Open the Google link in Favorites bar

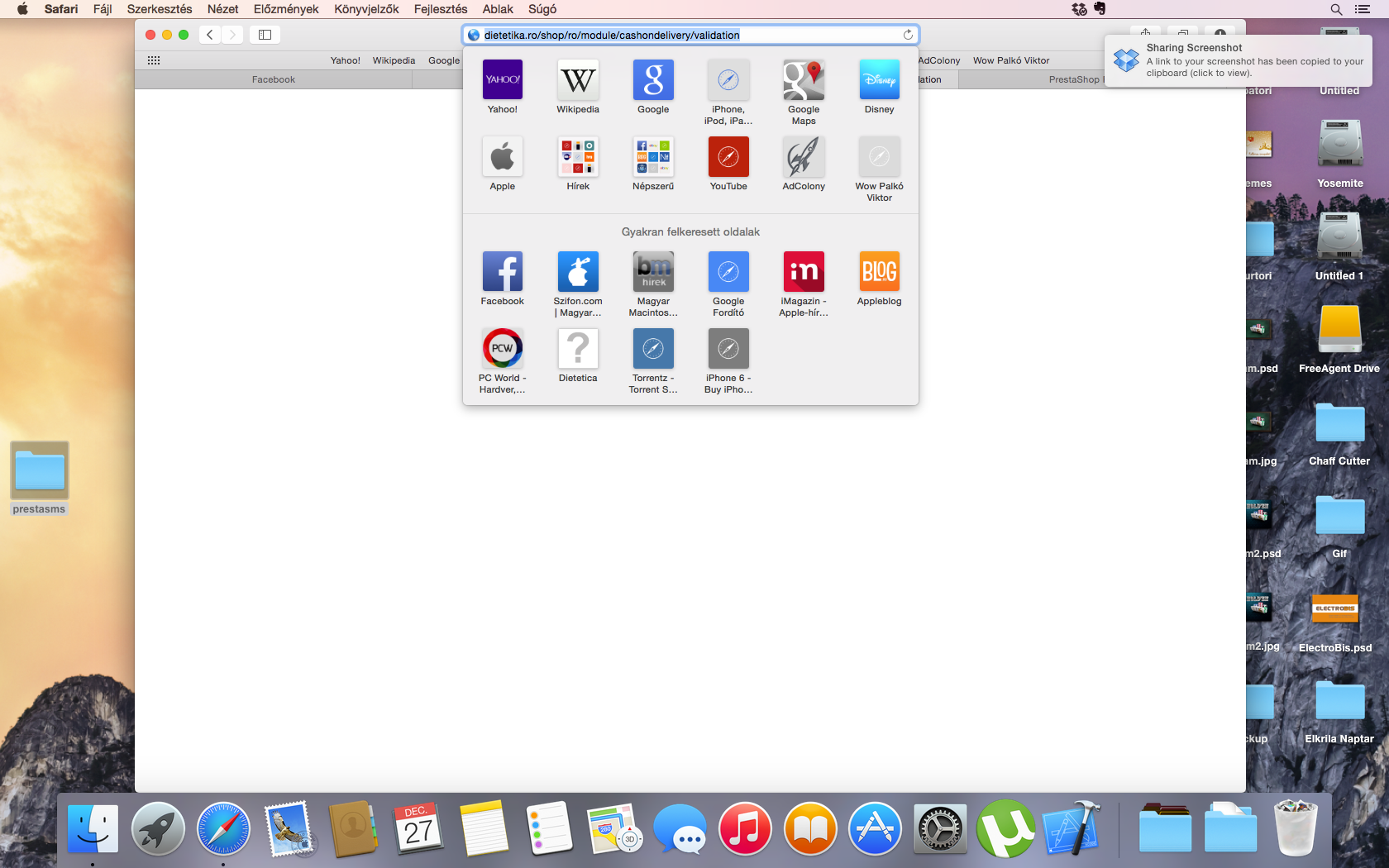(x=444, y=60)
